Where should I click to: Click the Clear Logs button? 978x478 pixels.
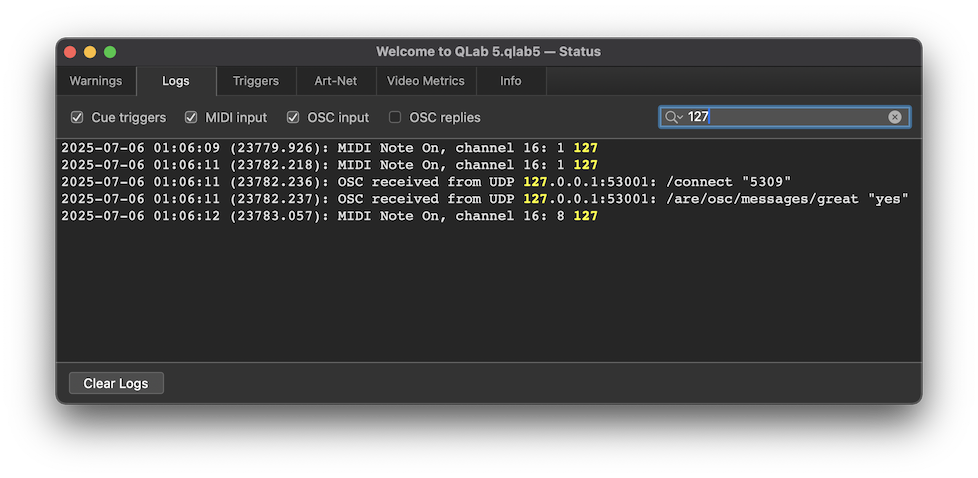tap(116, 383)
